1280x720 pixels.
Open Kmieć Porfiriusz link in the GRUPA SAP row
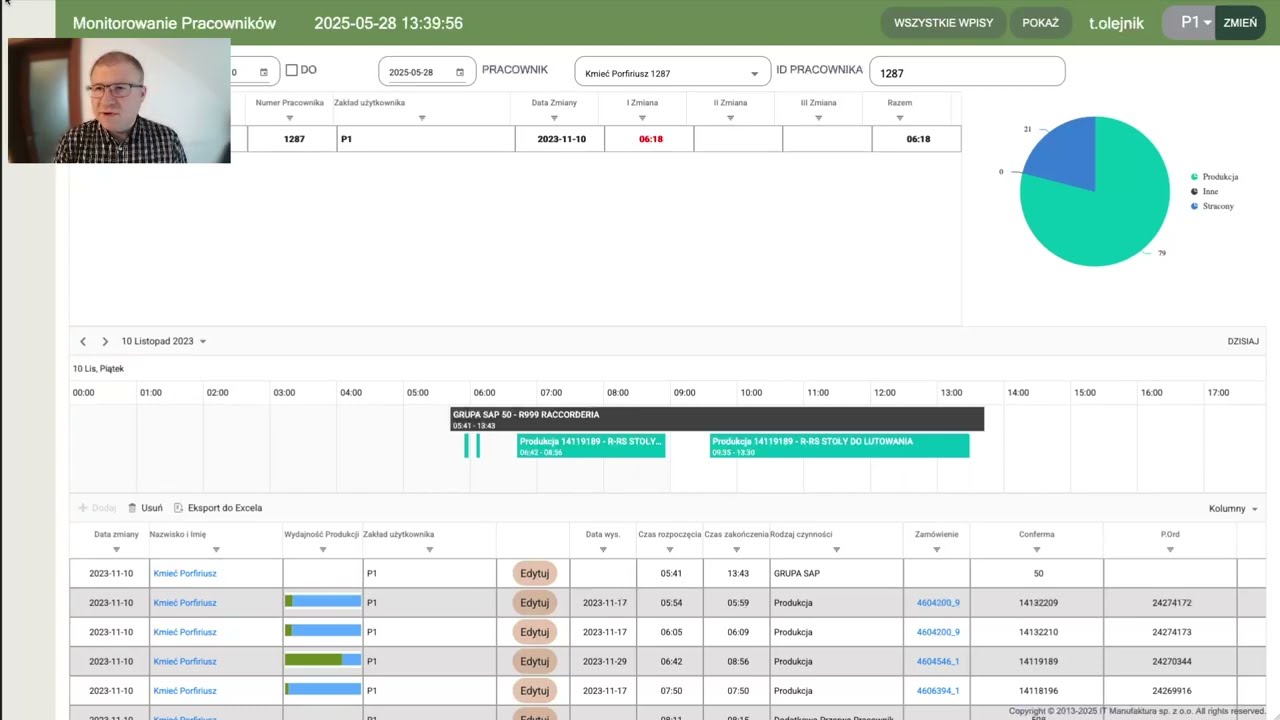click(185, 573)
